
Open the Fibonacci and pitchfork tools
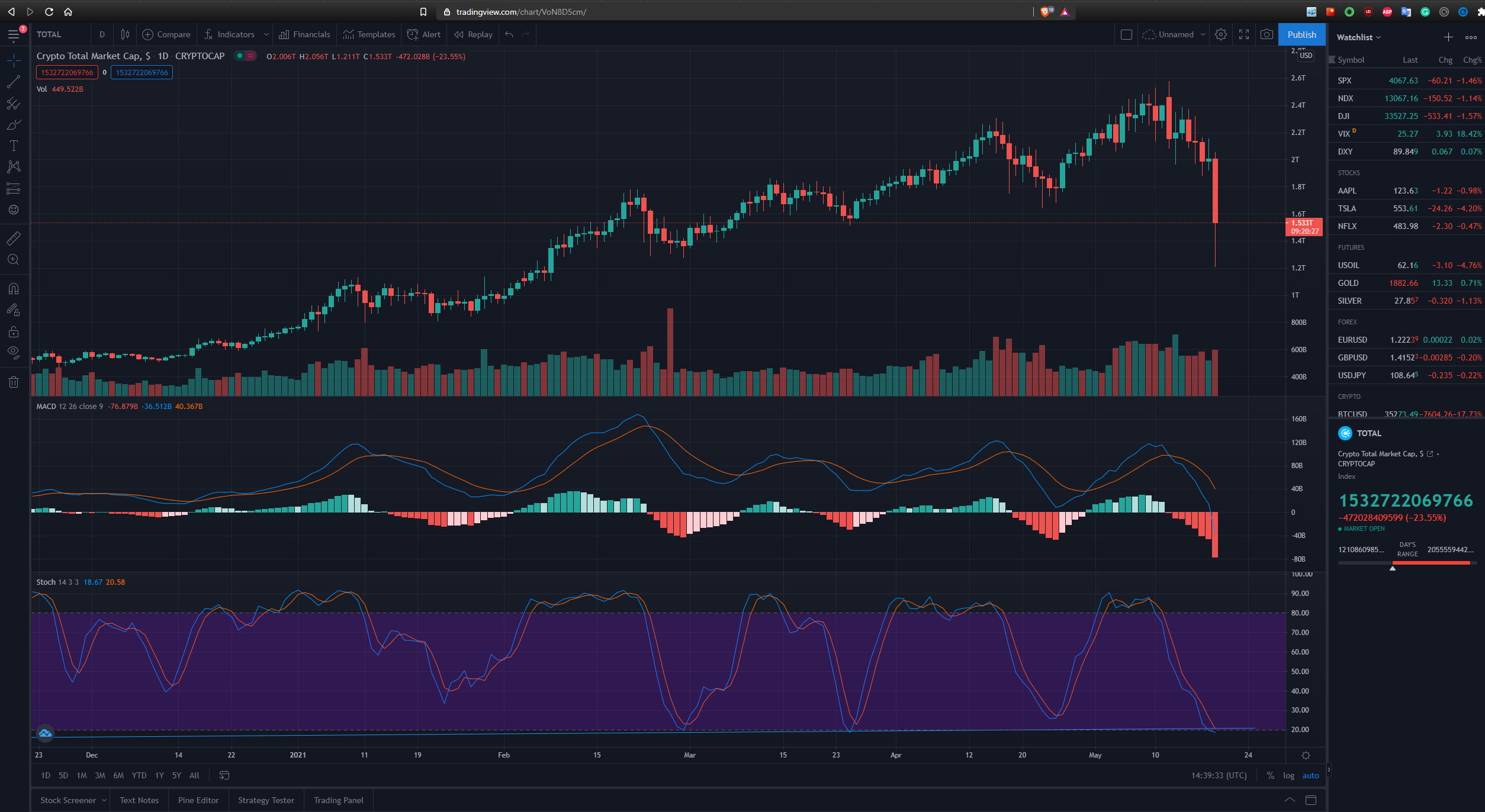(x=14, y=104)
